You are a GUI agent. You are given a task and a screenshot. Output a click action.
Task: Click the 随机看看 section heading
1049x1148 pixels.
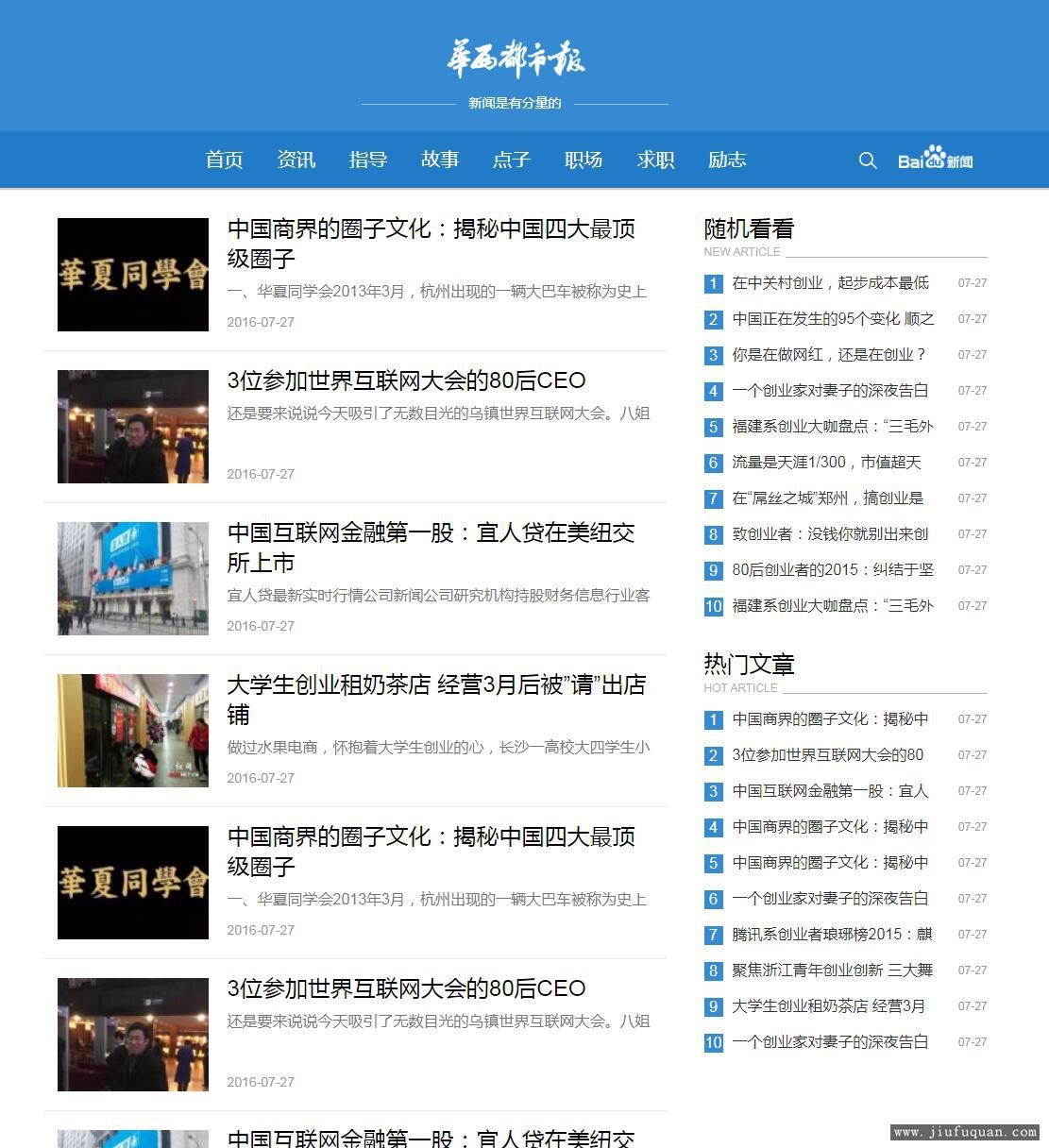coord(749,228)
